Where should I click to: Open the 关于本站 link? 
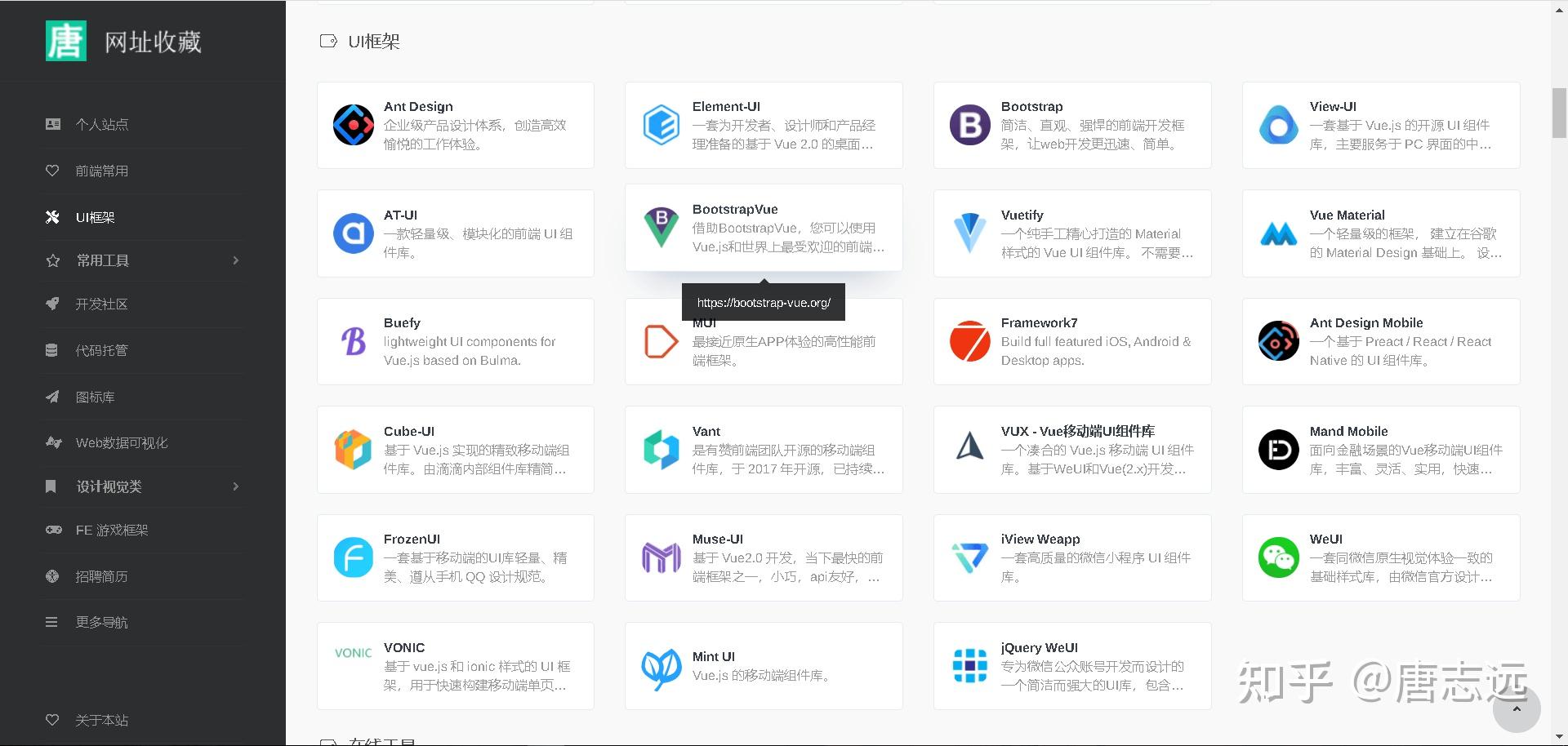(x=101, y=720)
